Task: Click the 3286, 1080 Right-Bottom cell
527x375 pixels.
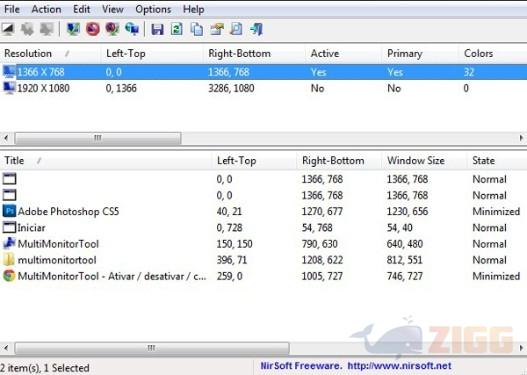Action: [x=231, y=88]
